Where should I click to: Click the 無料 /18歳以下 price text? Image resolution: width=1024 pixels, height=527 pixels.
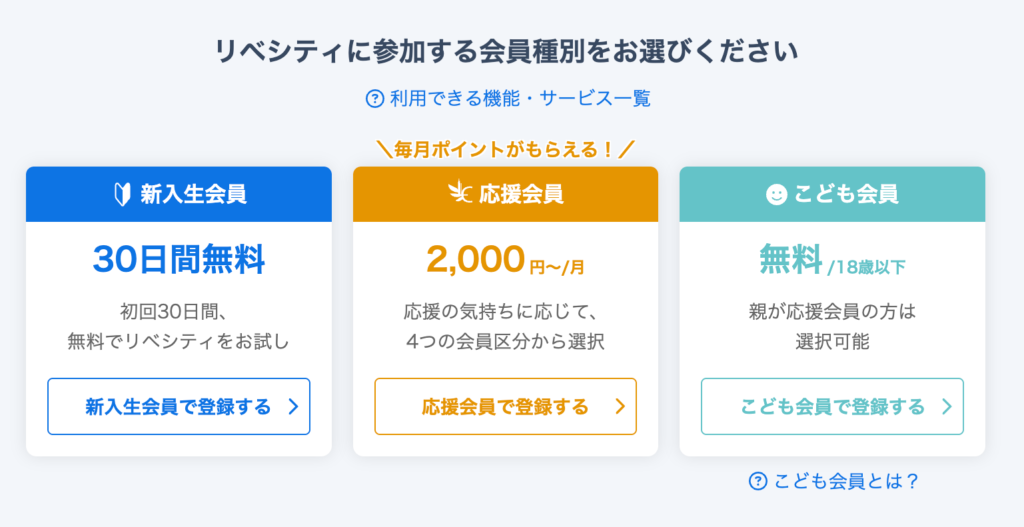pos(832,261)
